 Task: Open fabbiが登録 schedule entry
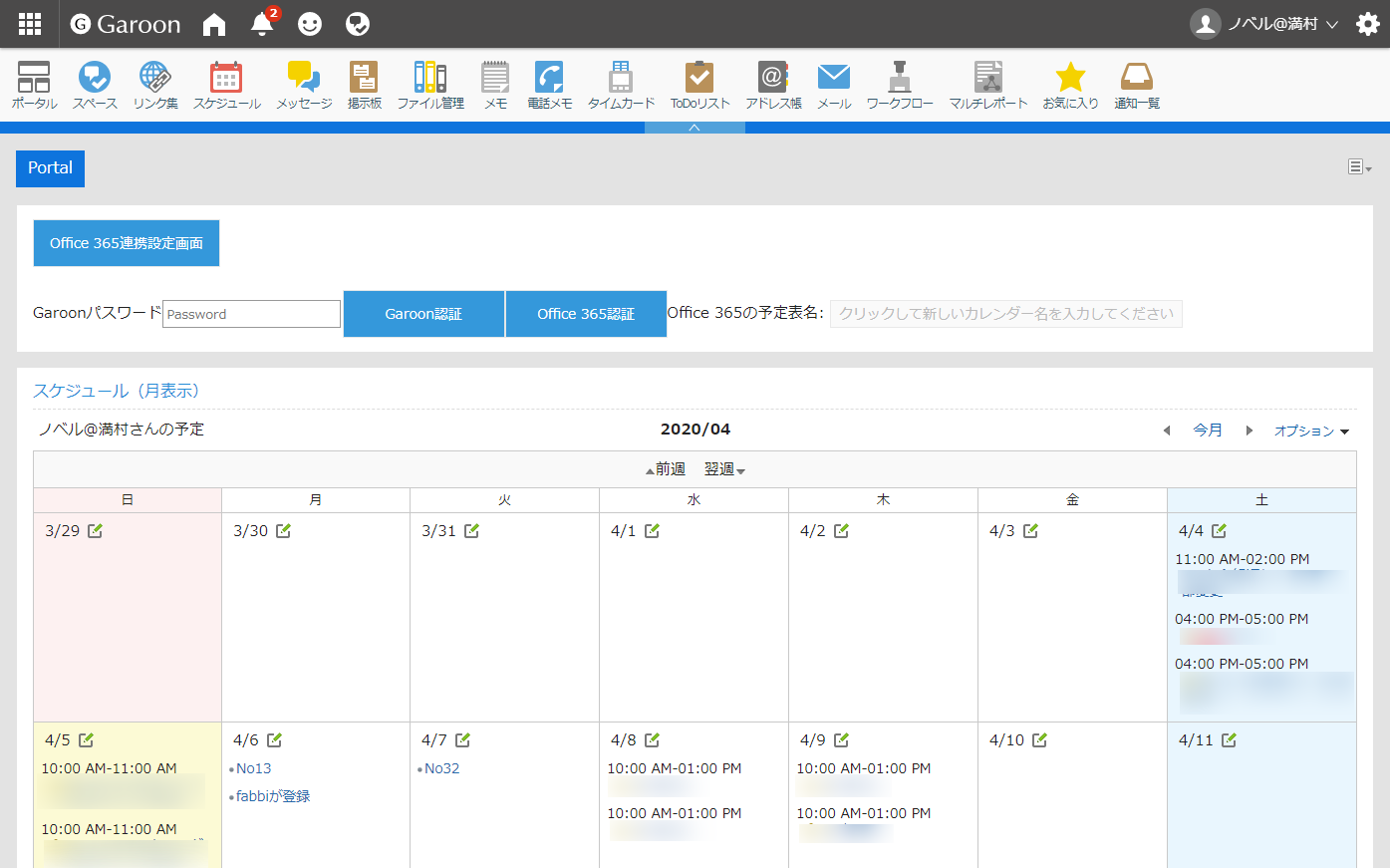tap(273, 796)
